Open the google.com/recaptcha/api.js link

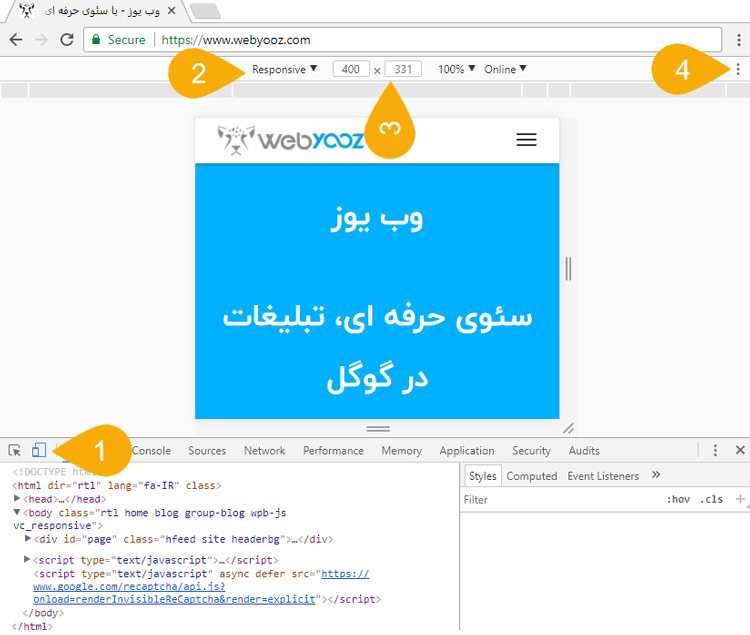201,586
